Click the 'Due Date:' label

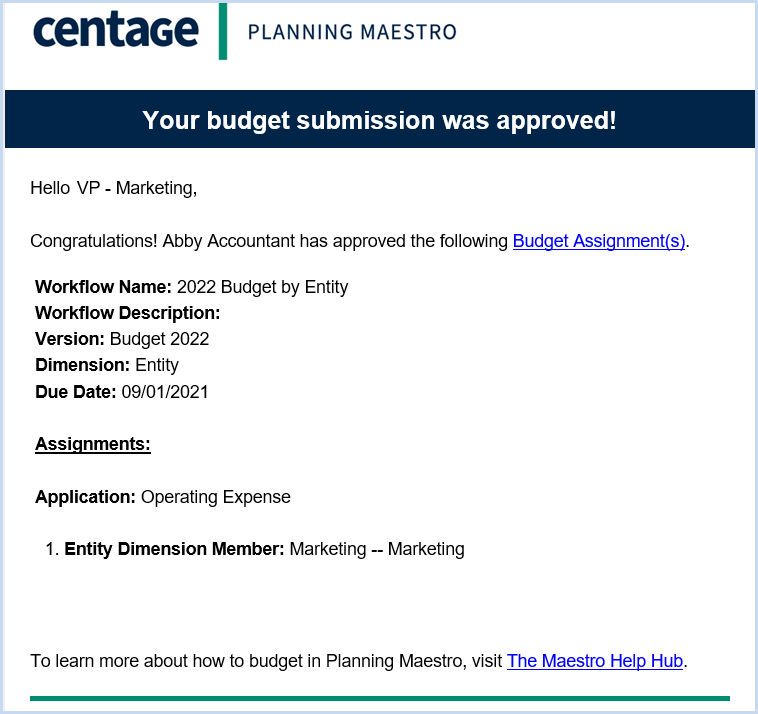(x=75, y=392)
